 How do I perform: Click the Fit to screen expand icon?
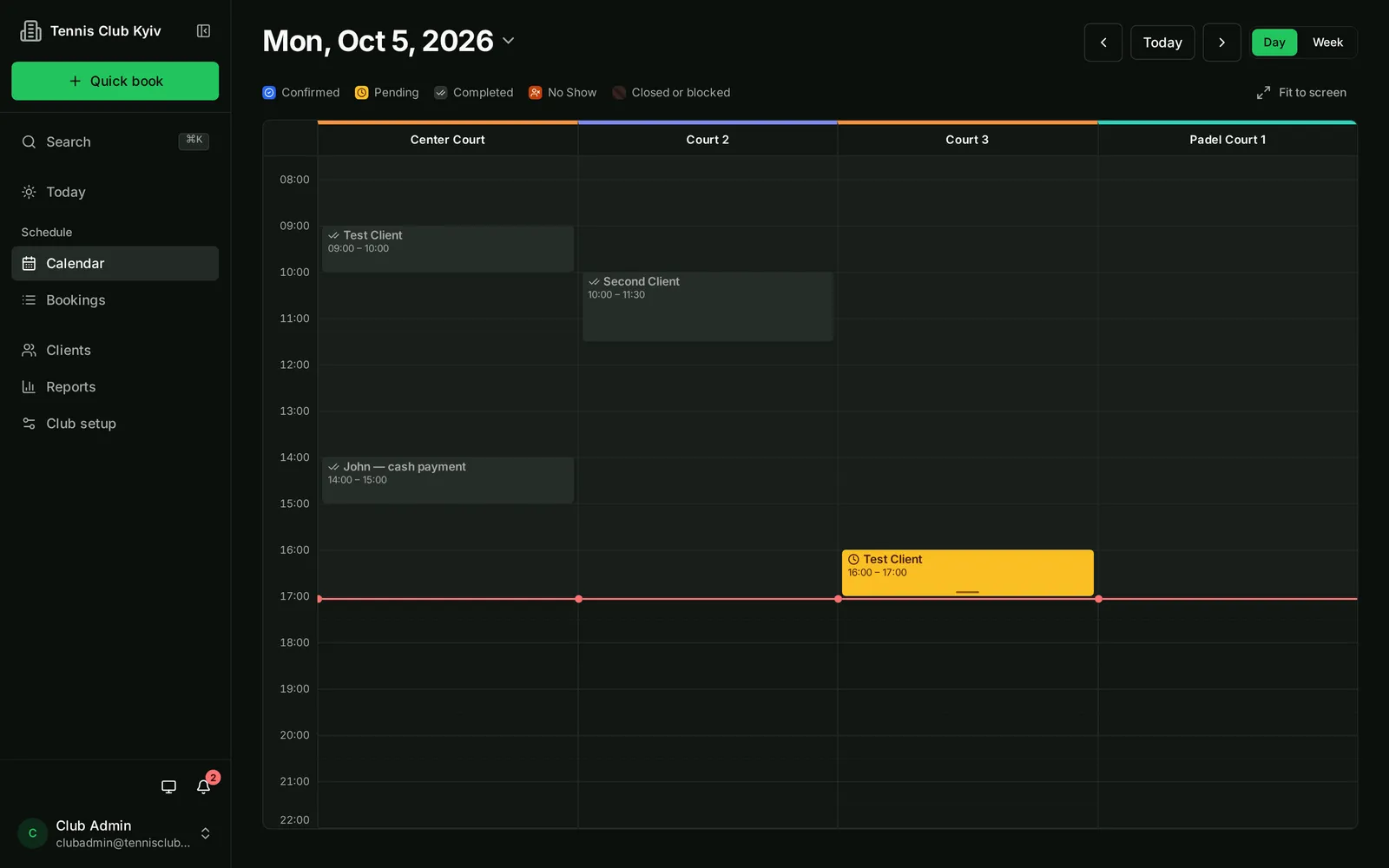(1263, 93)
